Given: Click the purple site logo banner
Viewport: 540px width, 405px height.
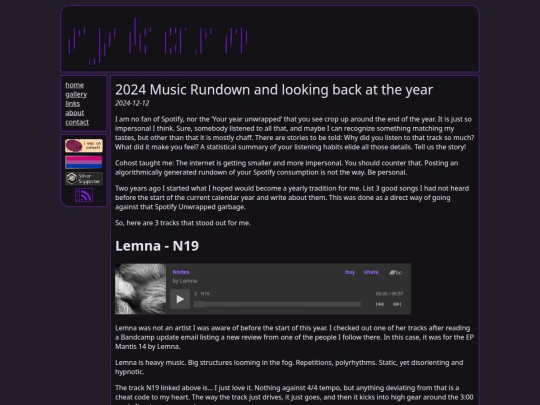Looking at the screenshot, I should pos(158,41).
